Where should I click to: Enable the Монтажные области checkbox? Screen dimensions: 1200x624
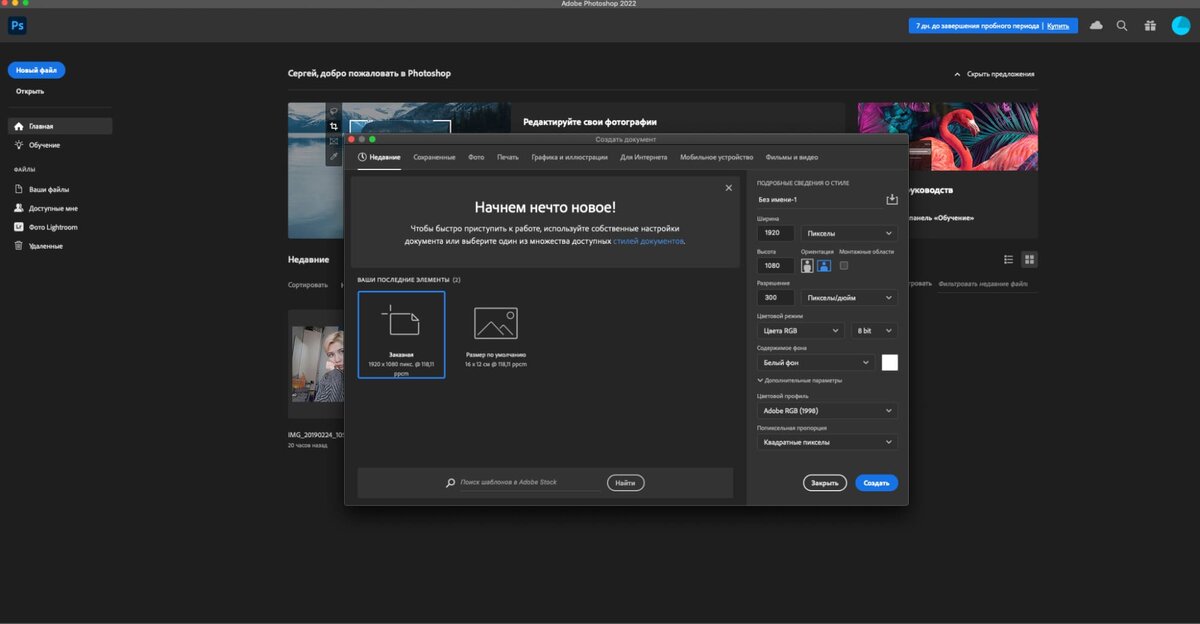pos(844,265)
